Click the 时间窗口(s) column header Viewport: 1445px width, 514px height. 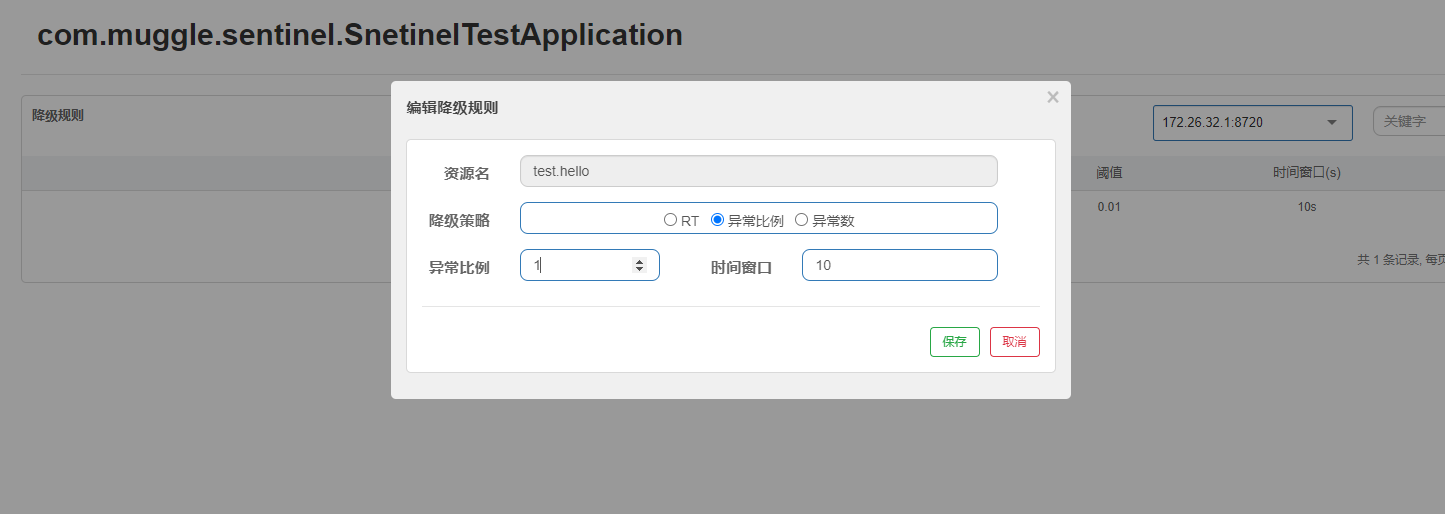pyautogui.click(x=1306, y=173)
